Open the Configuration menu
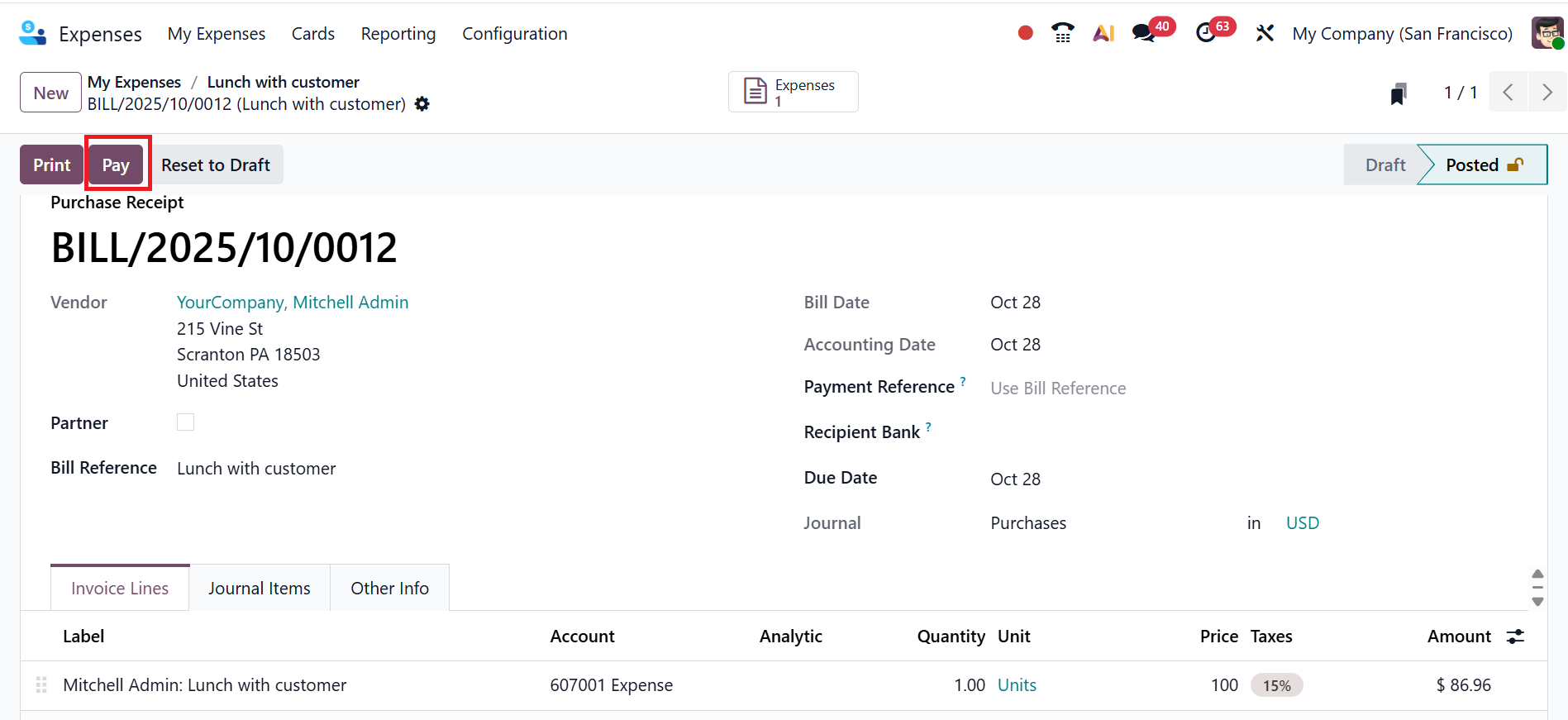This screenshot has height=720, width=1568. tap(514, 34)
